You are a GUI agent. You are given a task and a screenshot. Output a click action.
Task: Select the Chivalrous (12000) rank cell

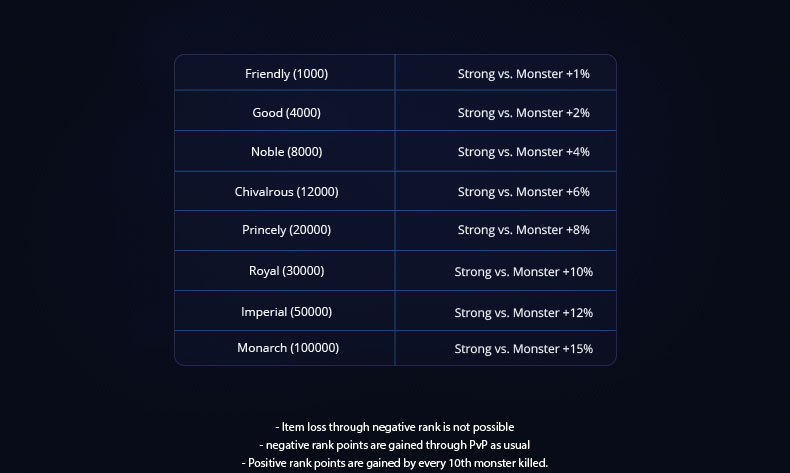(286, 191)
